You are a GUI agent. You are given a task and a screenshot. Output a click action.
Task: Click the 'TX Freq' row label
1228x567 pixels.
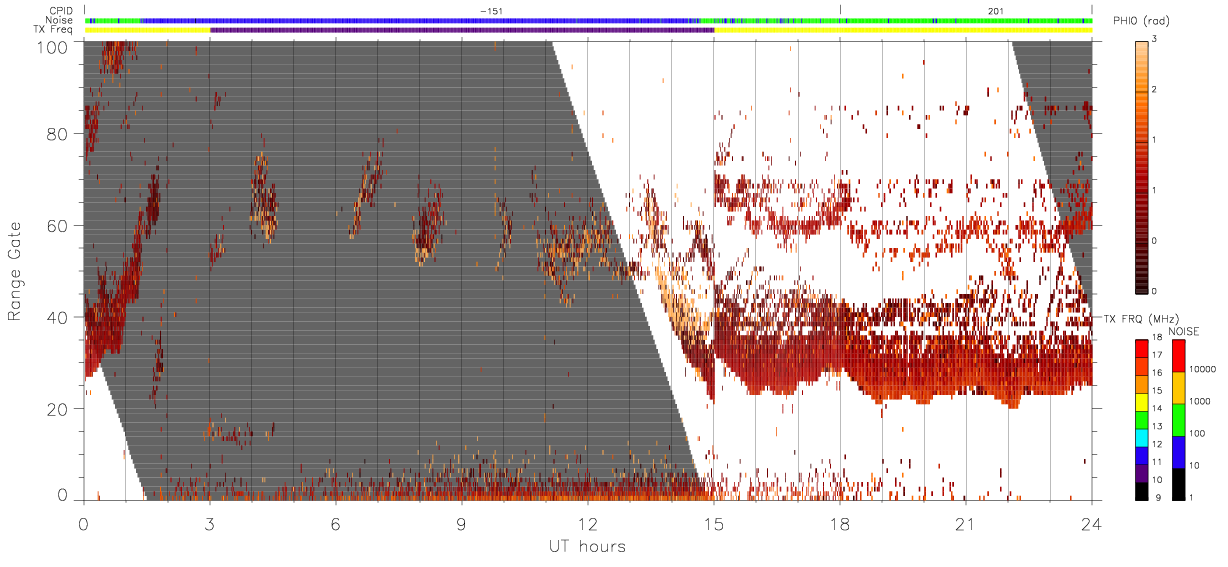point(54,30)
